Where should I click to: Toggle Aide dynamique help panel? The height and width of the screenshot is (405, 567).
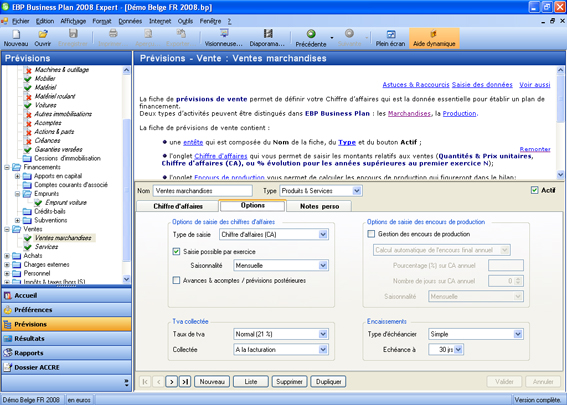(434, 38)
